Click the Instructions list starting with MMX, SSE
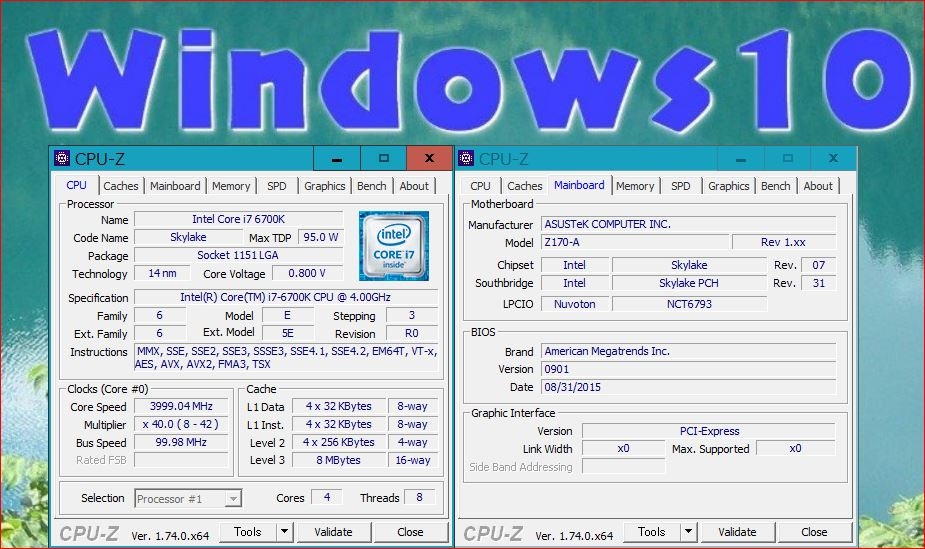925x549 pixels. coord(286,357)
